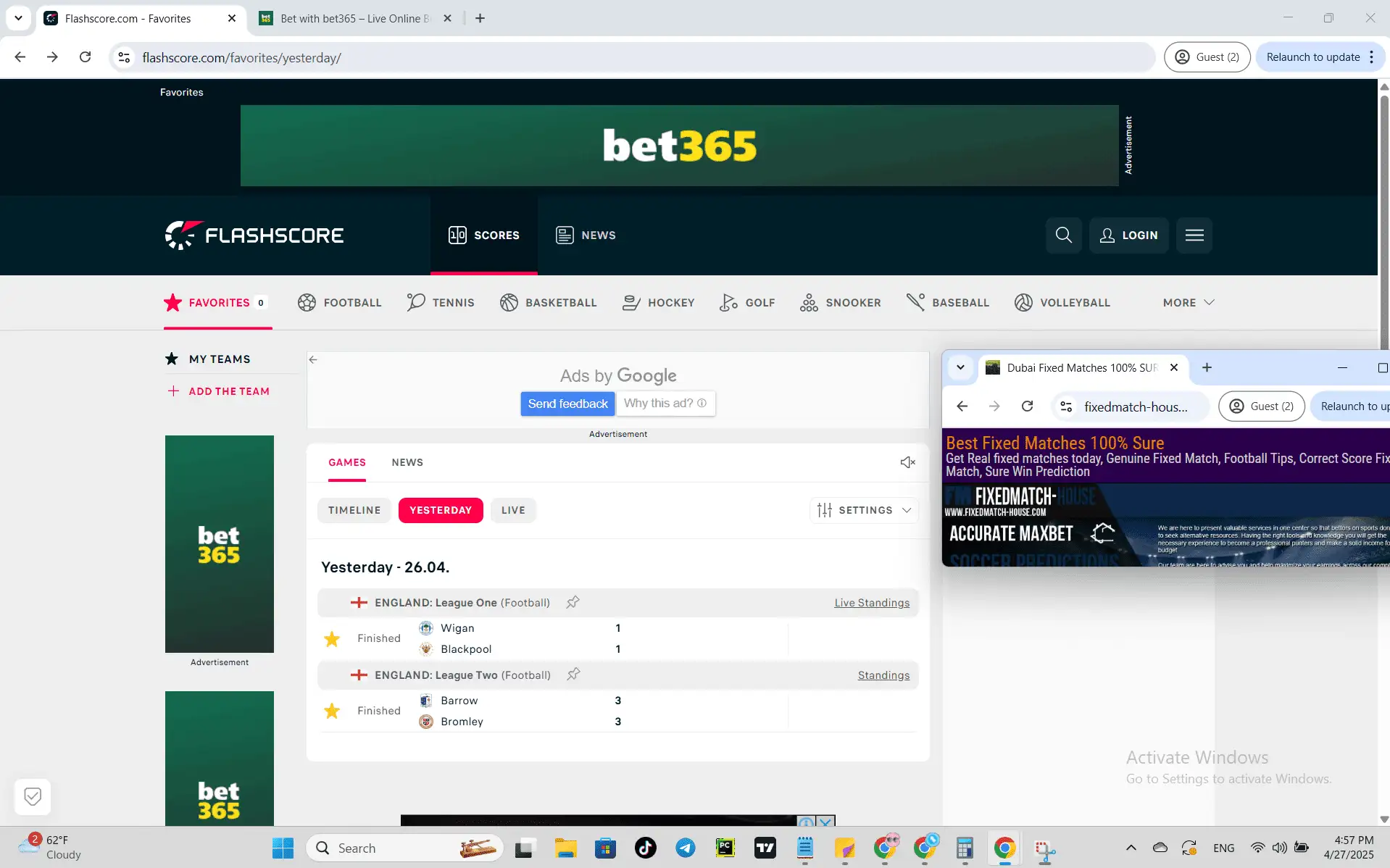This screenshot has width=1390, height=868.
Task: Open the vertical tabs dropdown in second window
Action: point(960,367)
